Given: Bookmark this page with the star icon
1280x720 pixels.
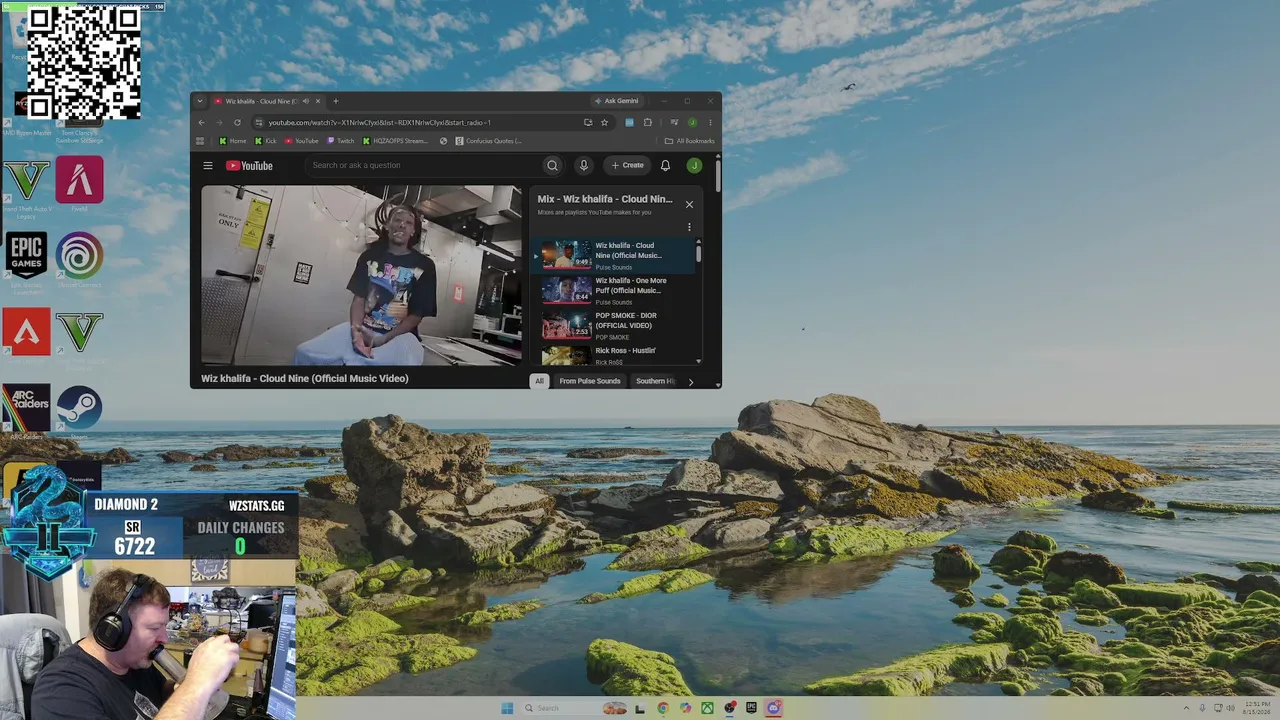Looking at the screenshot, I should (x=604, y=122).
